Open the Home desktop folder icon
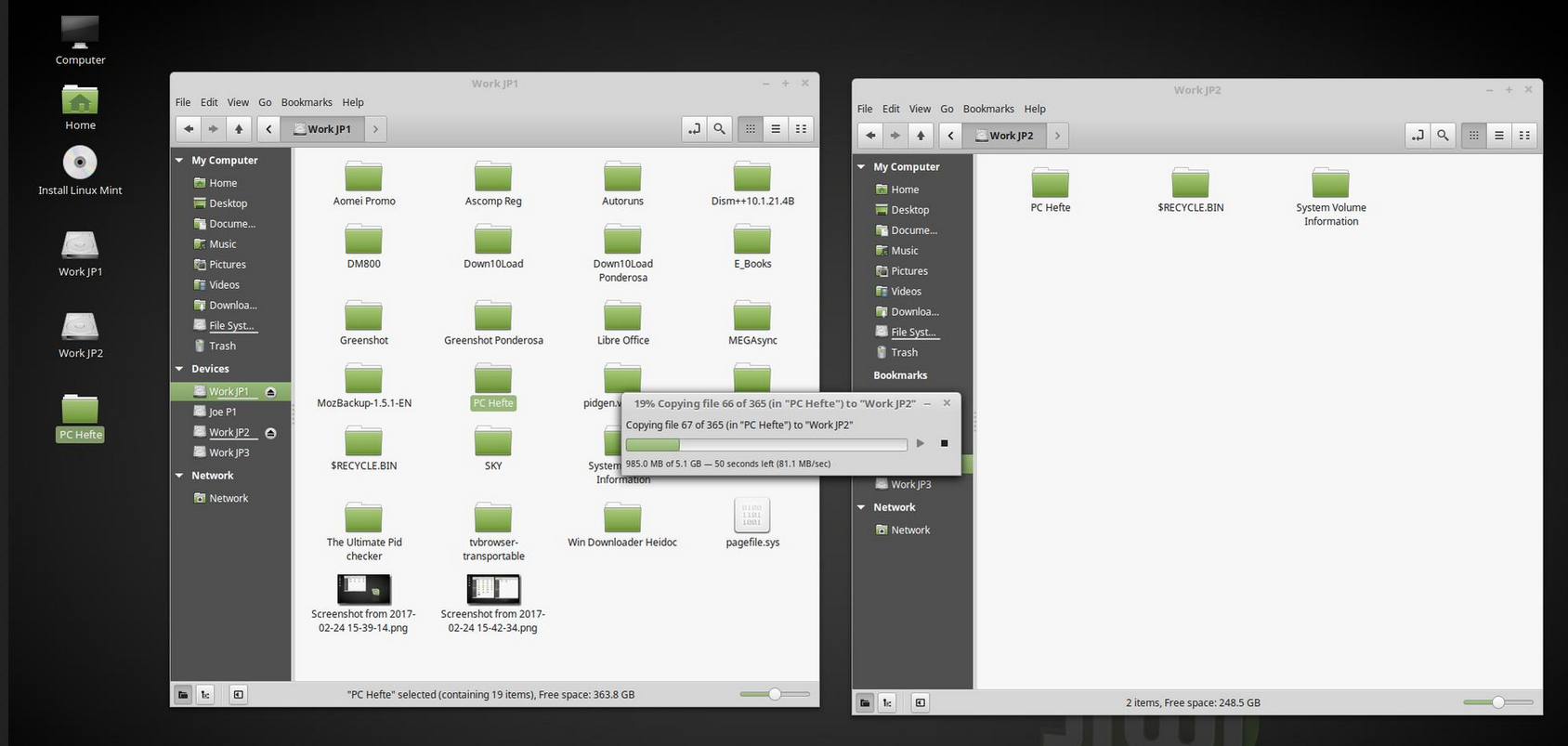The height and width of the screenshot is (746, 1568). click(x=80, y=106)
